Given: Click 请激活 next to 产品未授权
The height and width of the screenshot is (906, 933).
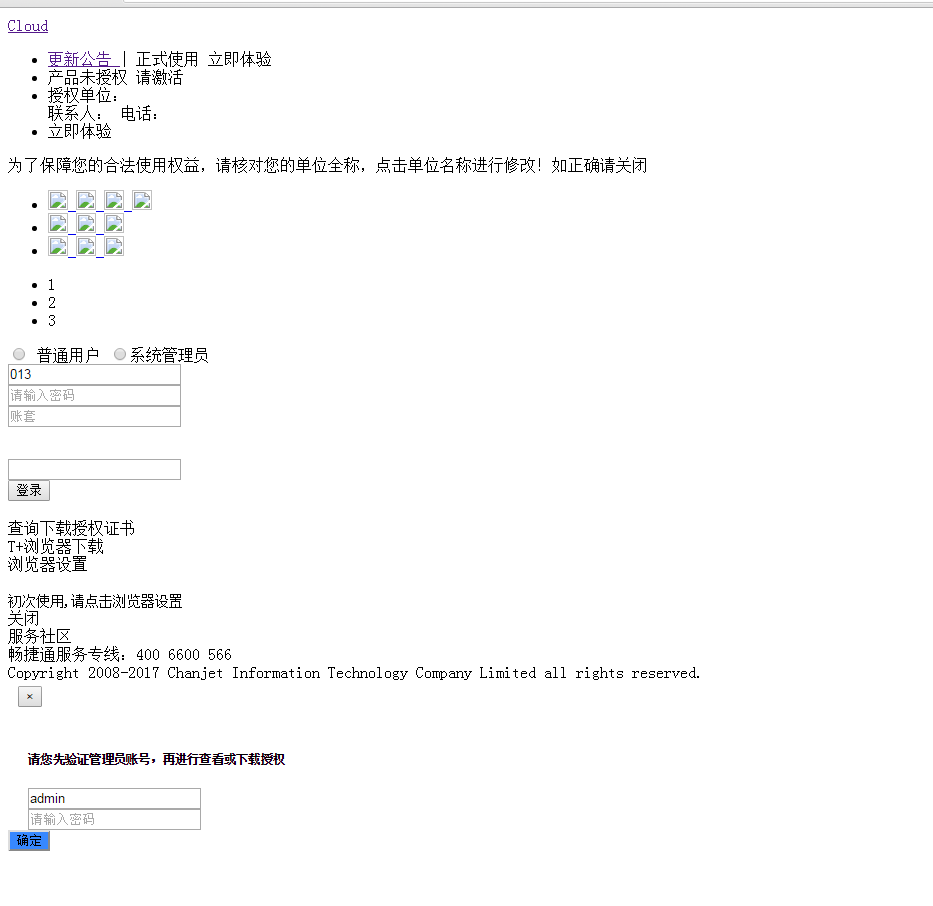Looking at the screenshot, I should click(x=159, y=77).
